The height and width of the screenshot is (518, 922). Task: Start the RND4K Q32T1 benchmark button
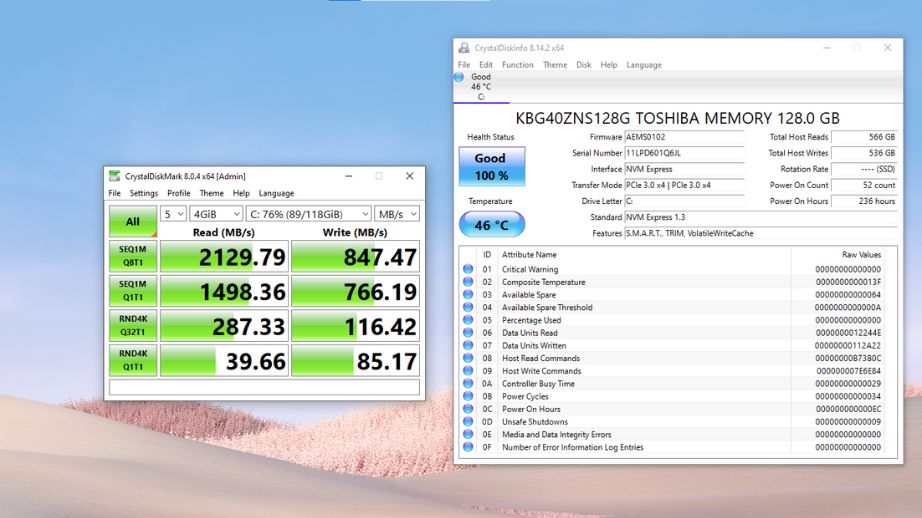click(x=133, y=327)
